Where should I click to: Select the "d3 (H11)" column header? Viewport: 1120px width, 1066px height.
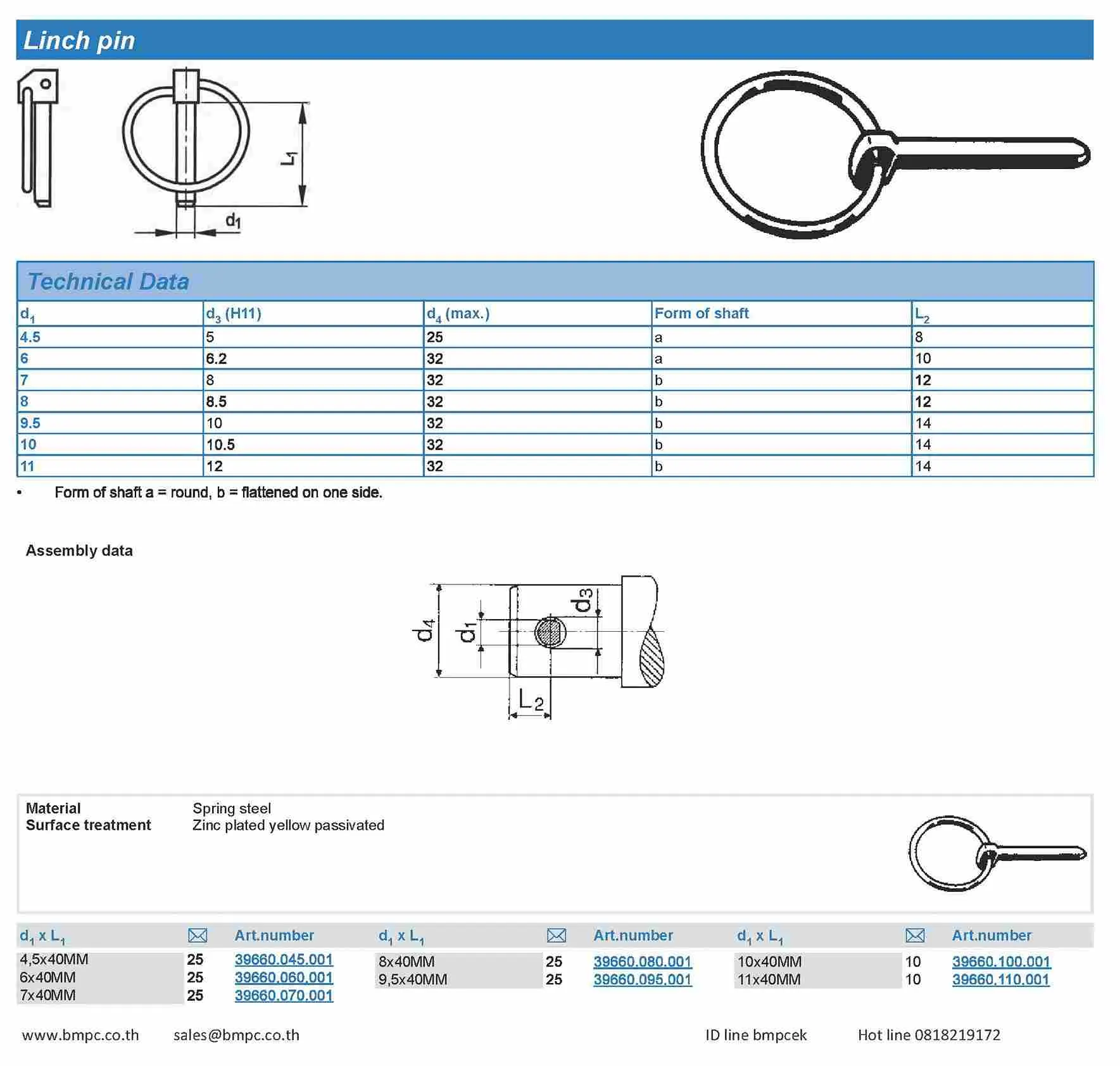coord(234,314)
